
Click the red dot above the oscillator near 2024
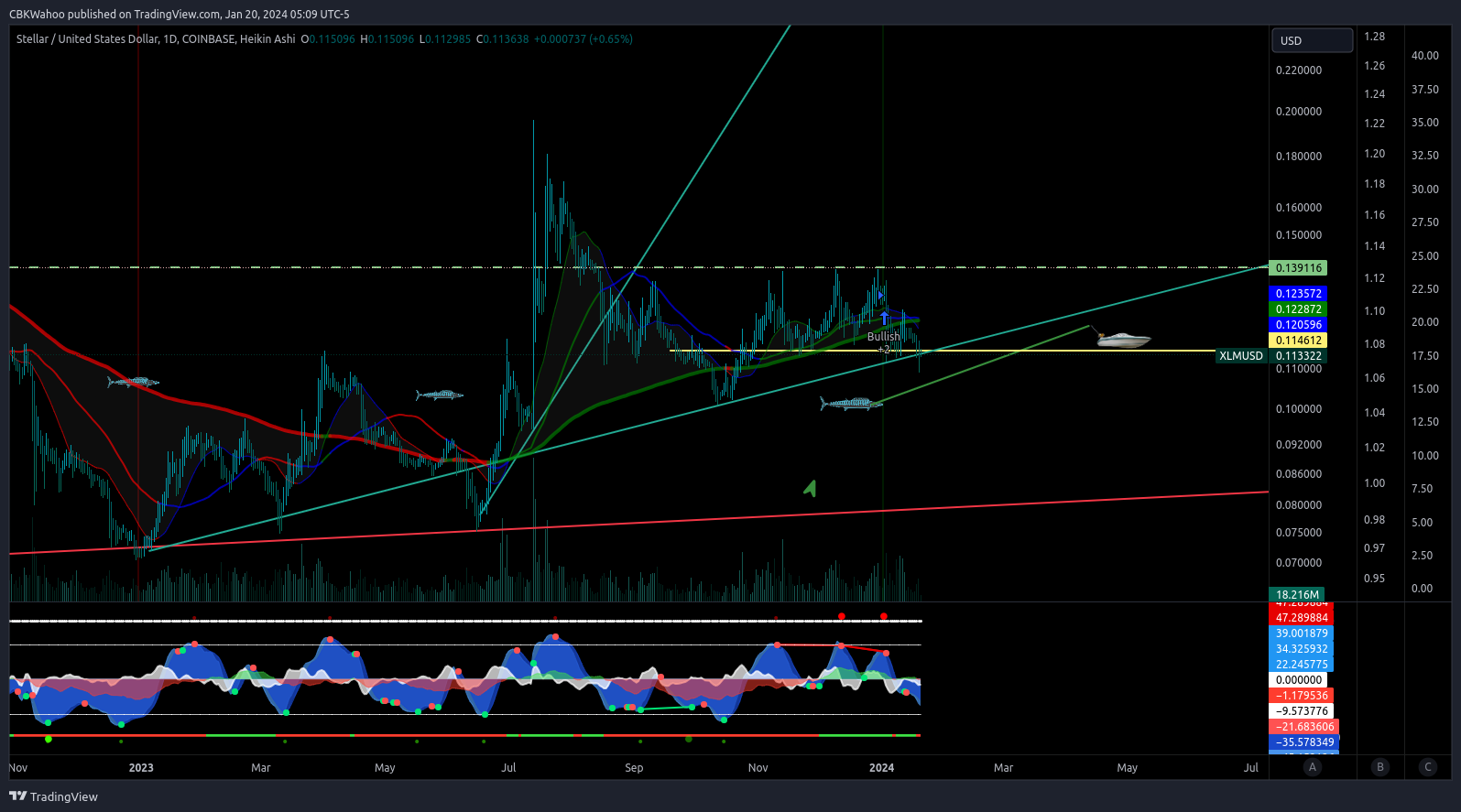pyautogui.click(x=883, y=616)
